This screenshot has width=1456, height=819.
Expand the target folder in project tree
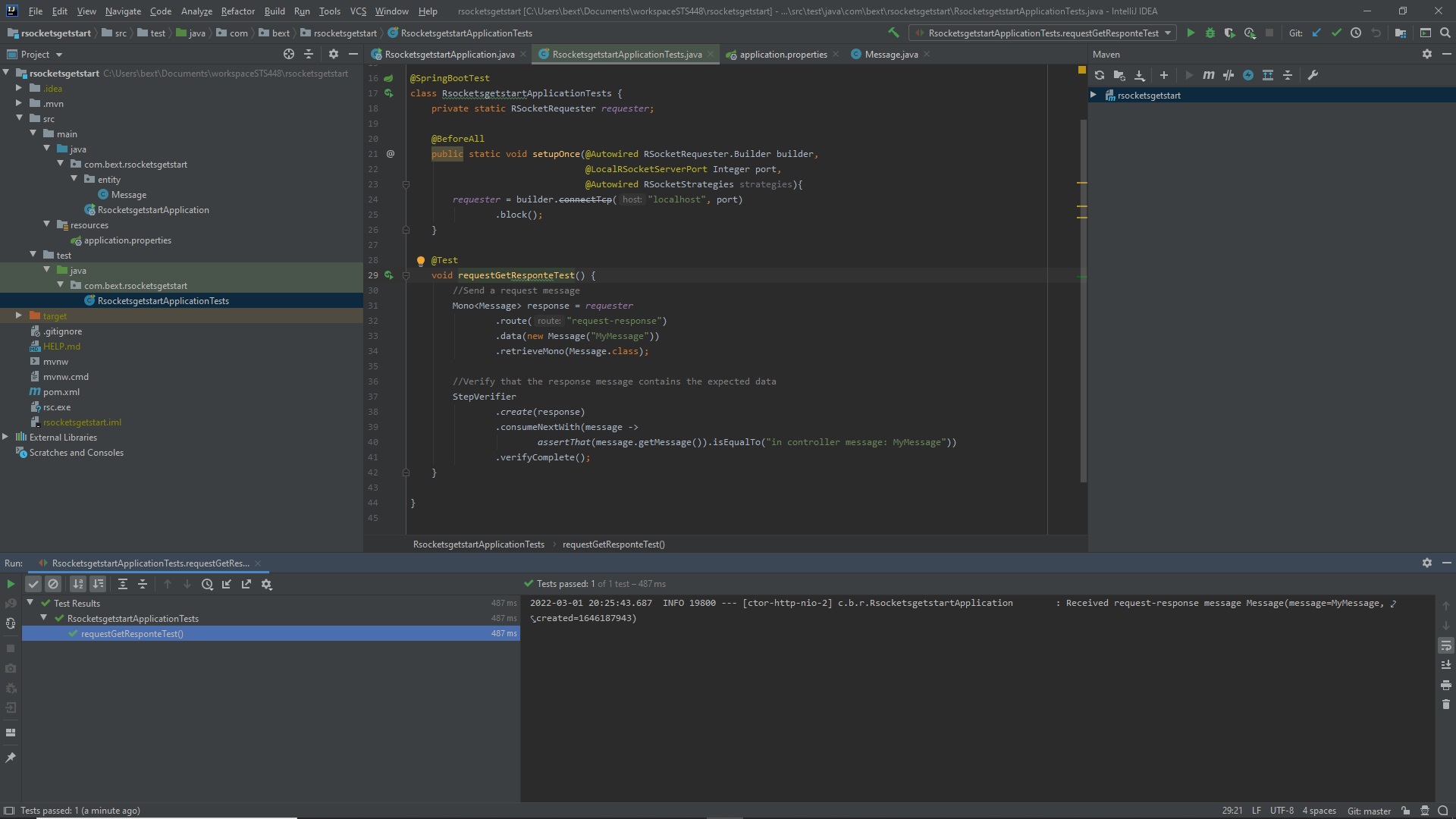point(19,316)
